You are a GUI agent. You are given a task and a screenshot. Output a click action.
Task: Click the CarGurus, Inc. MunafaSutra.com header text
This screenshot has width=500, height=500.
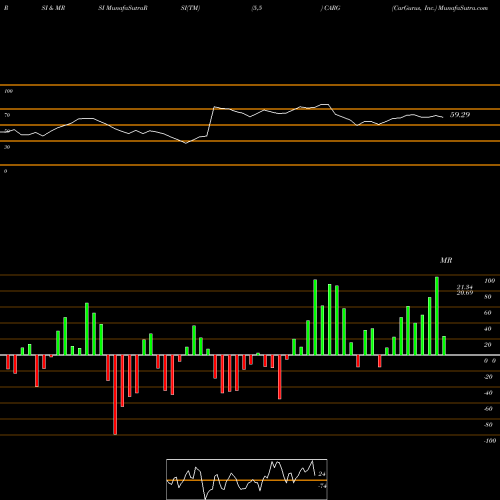click(x=440, y=8)
